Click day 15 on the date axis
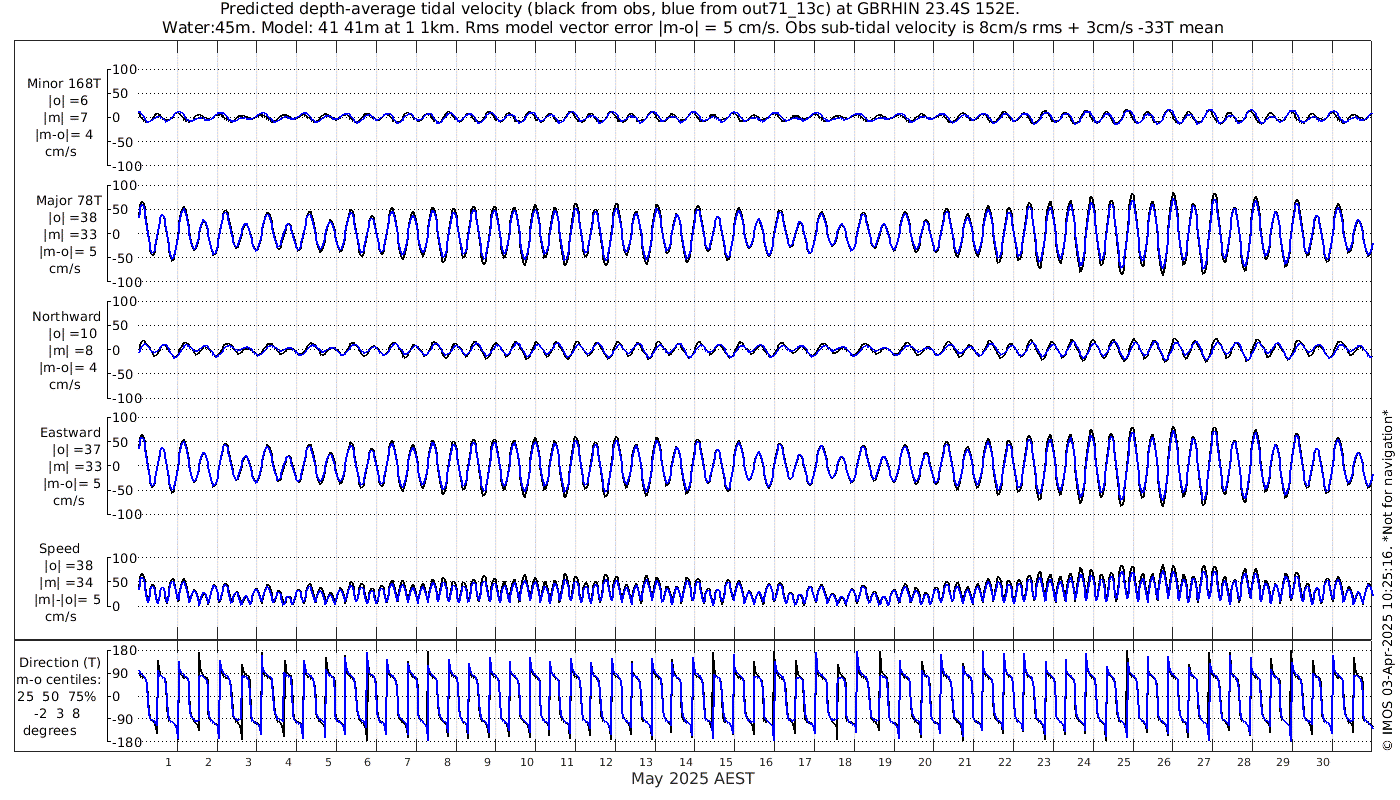This screenshot has height=800, width=1400. coord(726,762)
